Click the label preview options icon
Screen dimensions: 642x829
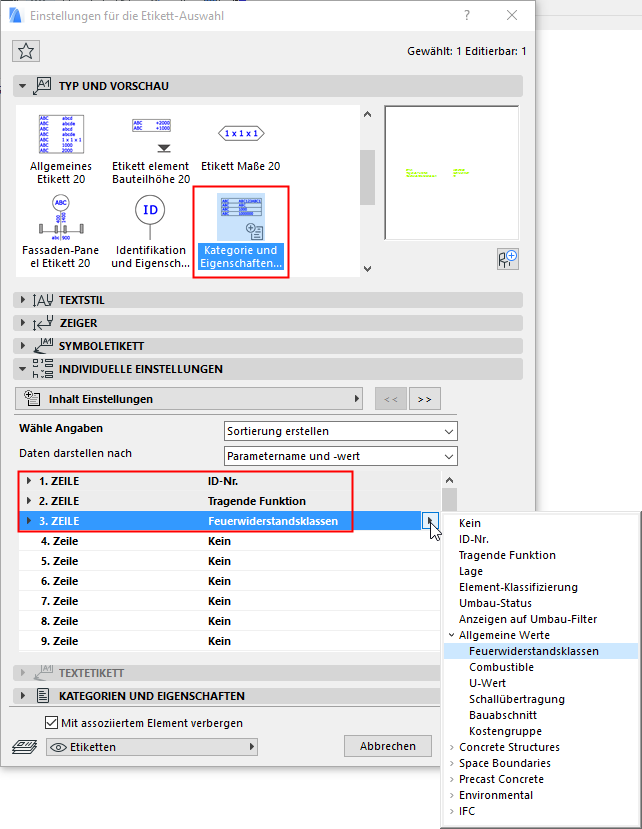click(x=508, y=259)
